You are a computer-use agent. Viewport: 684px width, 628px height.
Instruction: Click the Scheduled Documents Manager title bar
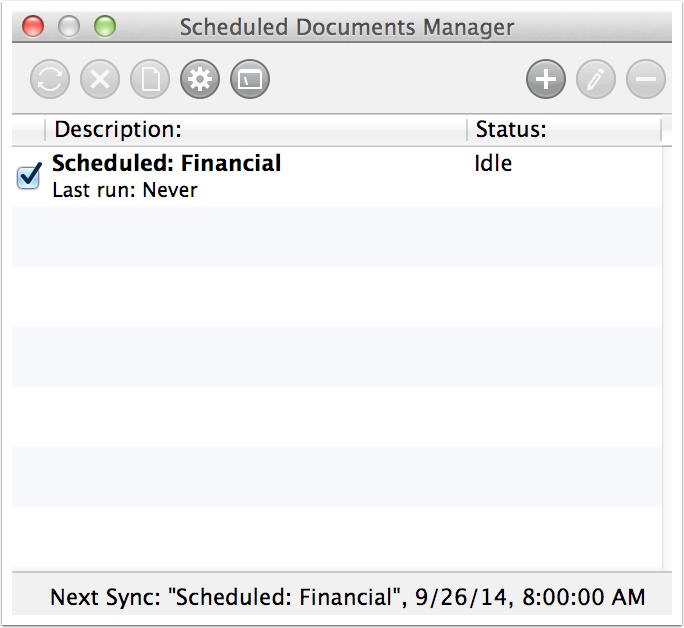pos(347,26)
